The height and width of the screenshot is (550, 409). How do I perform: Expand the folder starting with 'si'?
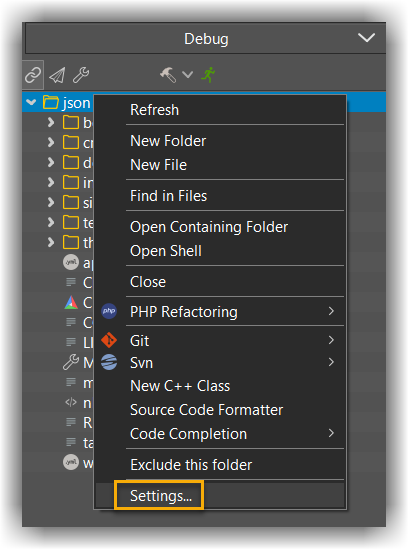point(51,202)
